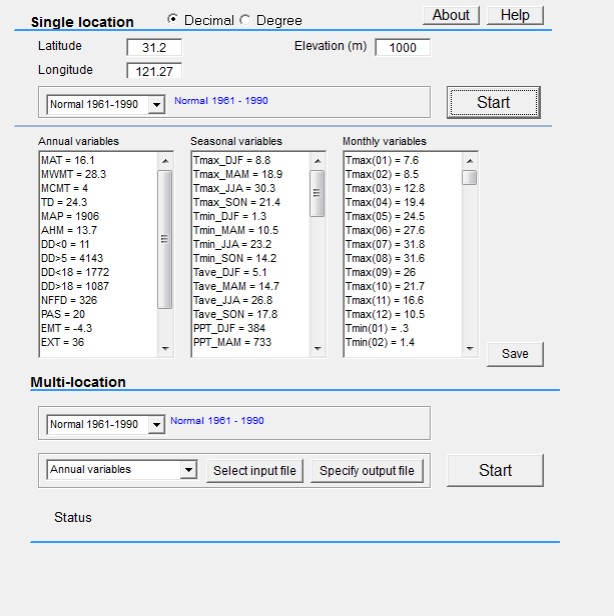Open the About dialog

tap(451, 15)
